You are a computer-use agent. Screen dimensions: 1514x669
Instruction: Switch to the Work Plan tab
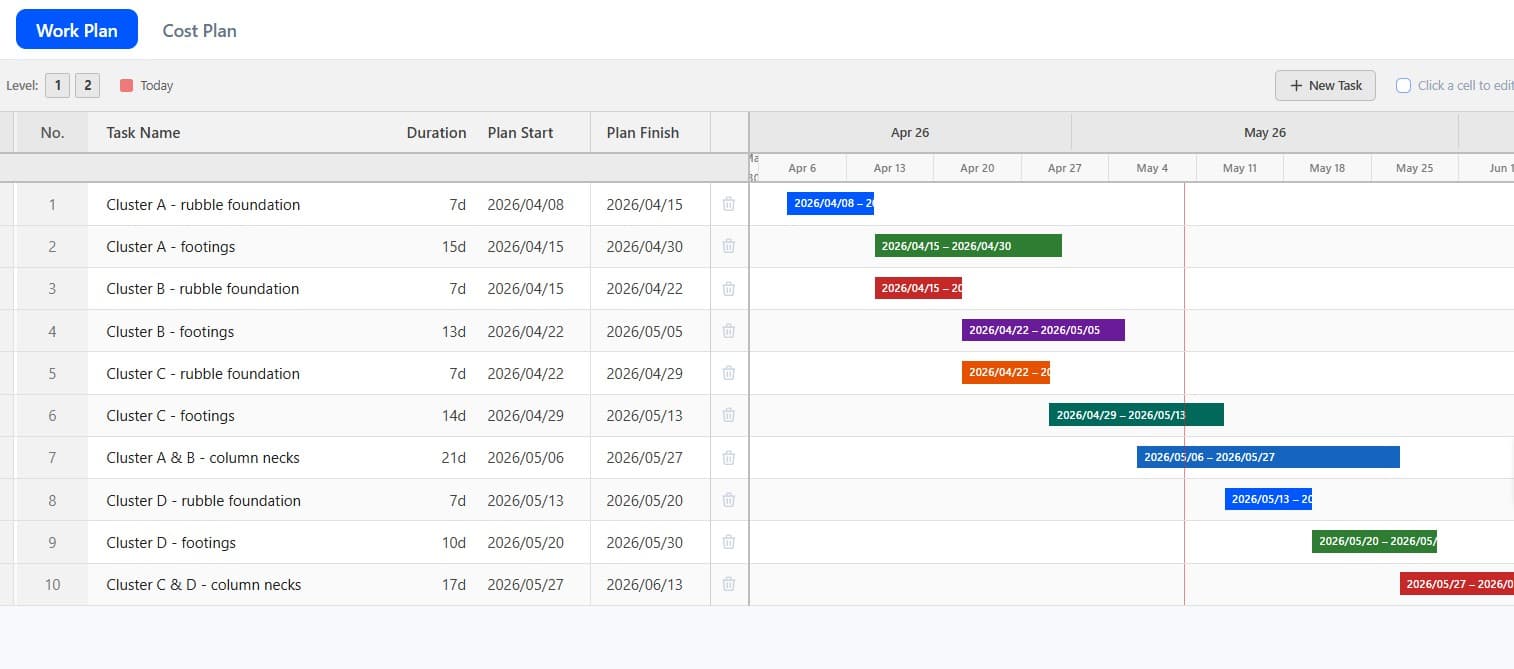point(77,30)
